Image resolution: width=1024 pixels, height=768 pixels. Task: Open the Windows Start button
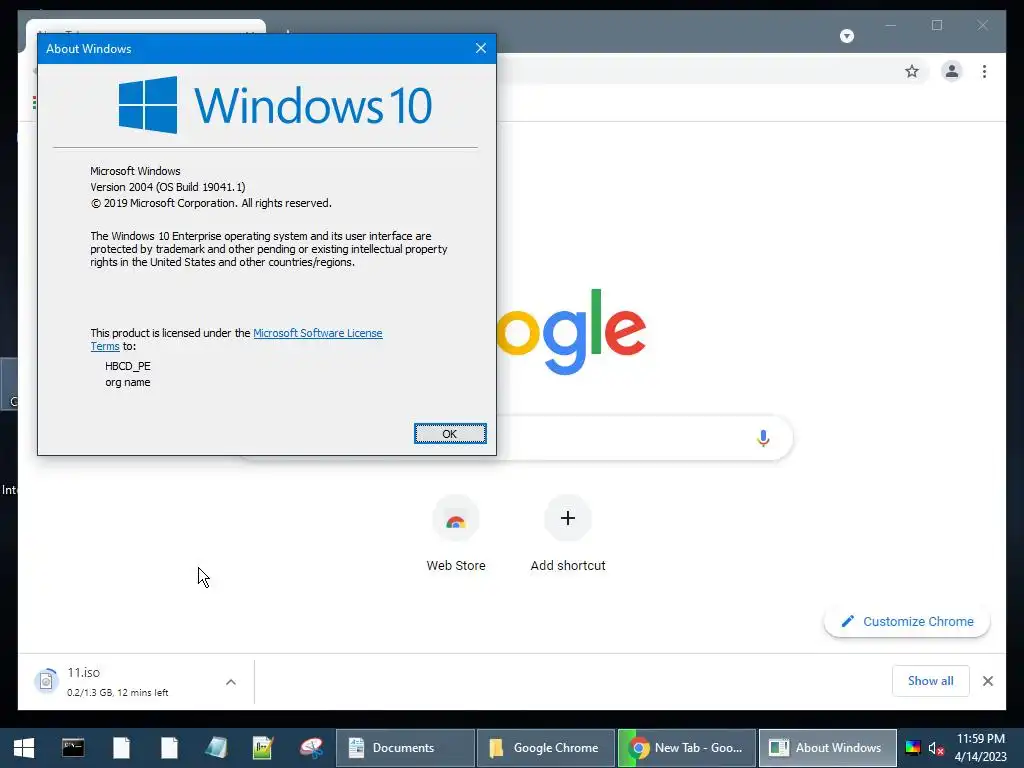point(24,748)
